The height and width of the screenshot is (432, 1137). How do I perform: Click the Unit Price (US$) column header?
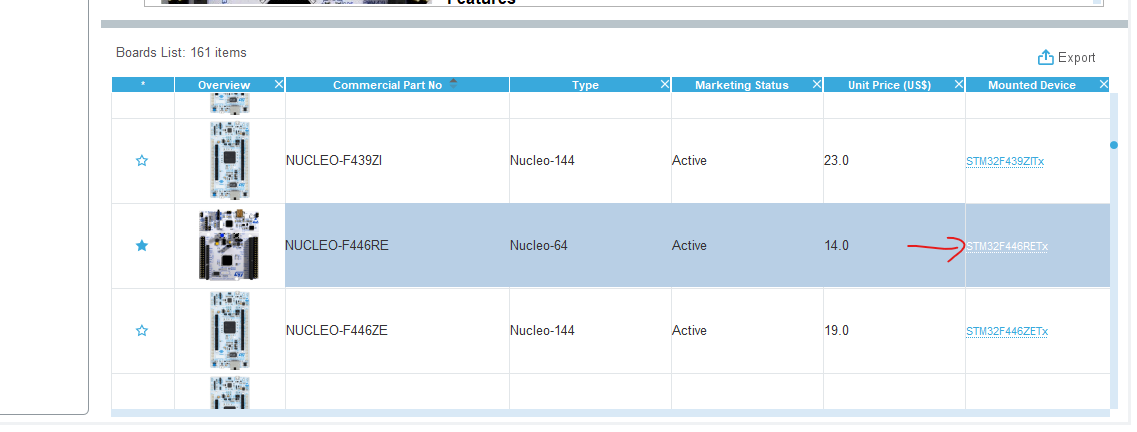[889, 85]
